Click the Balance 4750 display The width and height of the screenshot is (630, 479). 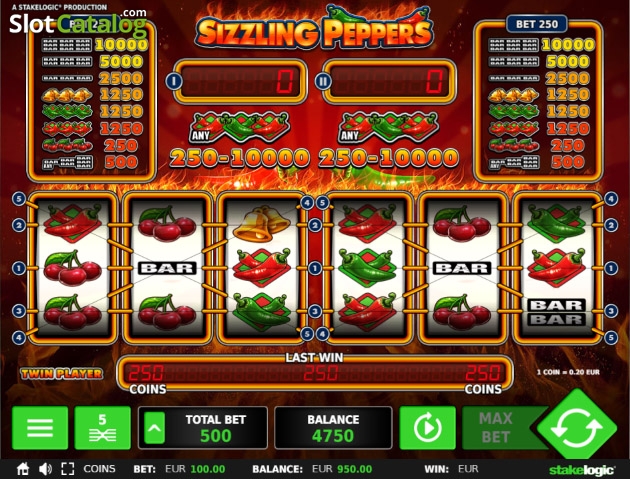click(x=333, y=428)
